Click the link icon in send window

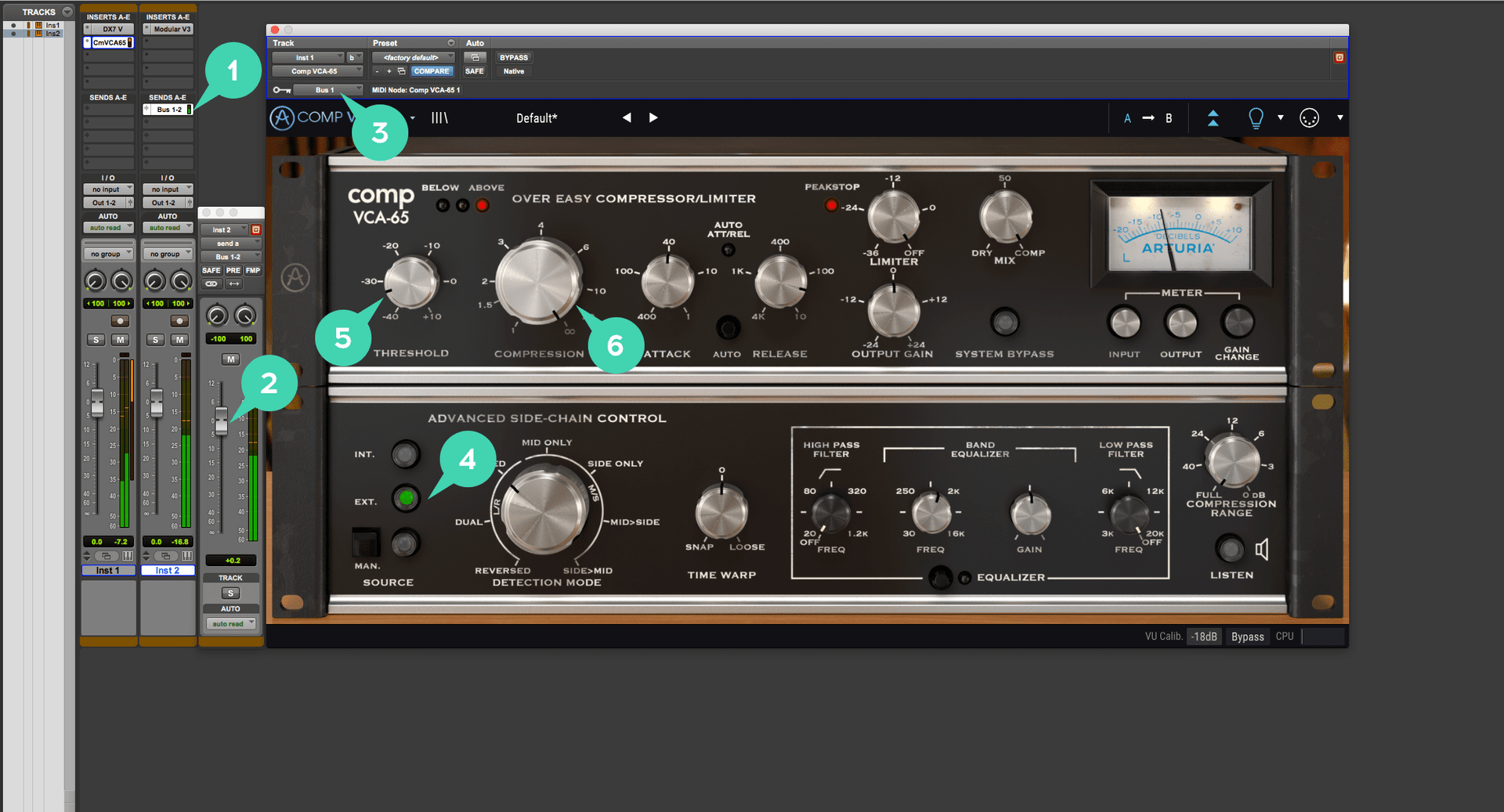(x=211, y=284)
